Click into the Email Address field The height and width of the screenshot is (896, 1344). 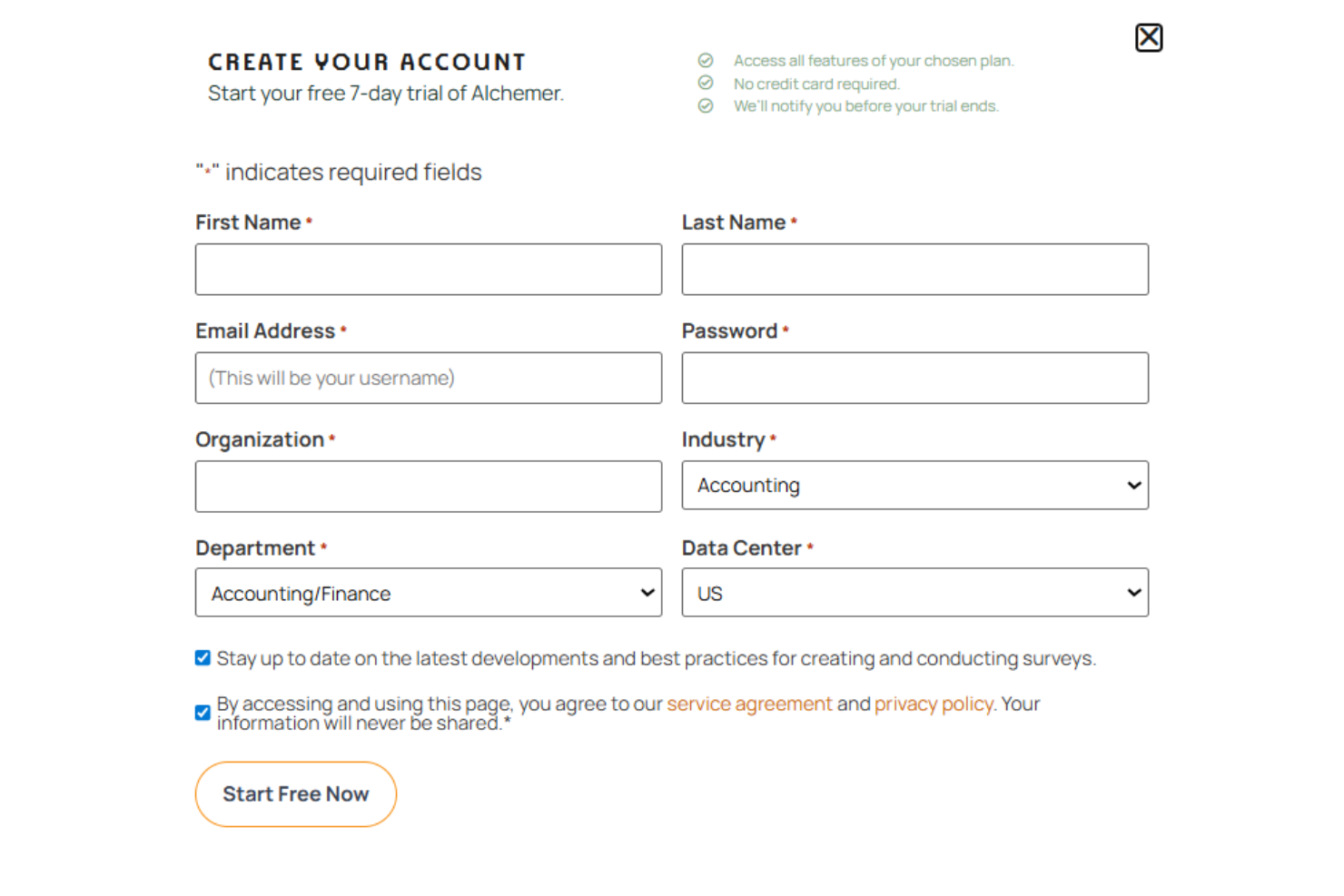[x=429, y=378]
